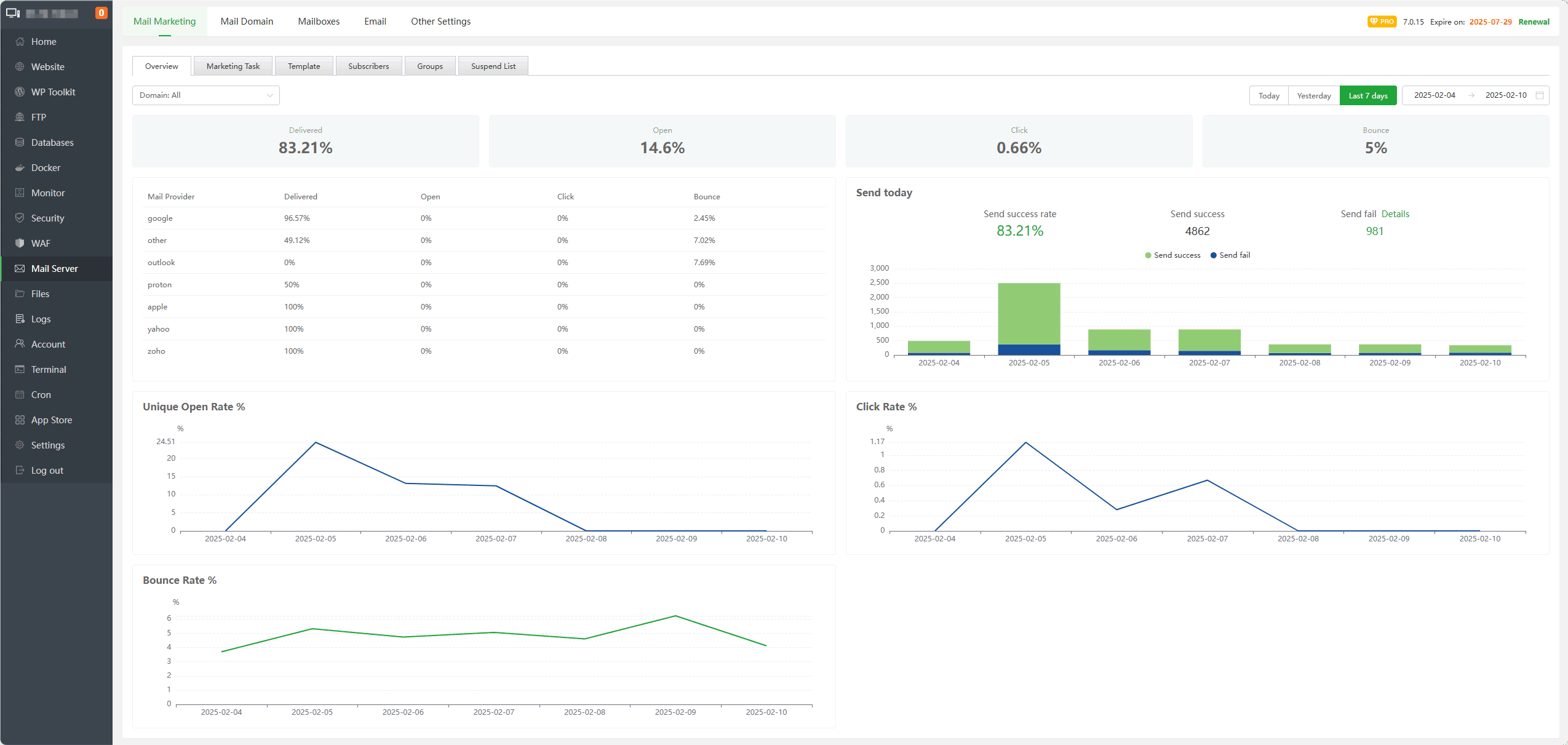The image size is (1568, 745).
Task: Click the yahoo provider row name
Action: pos(158,329)
